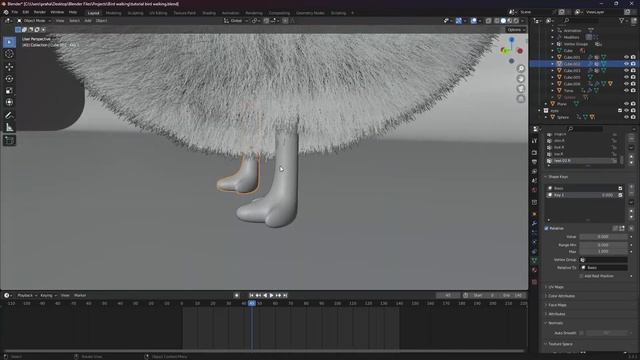The image size is (640, 360).
Task: Hide Sphere object with its eye icon
Action: pyautogui.click(x=626, y=117)
